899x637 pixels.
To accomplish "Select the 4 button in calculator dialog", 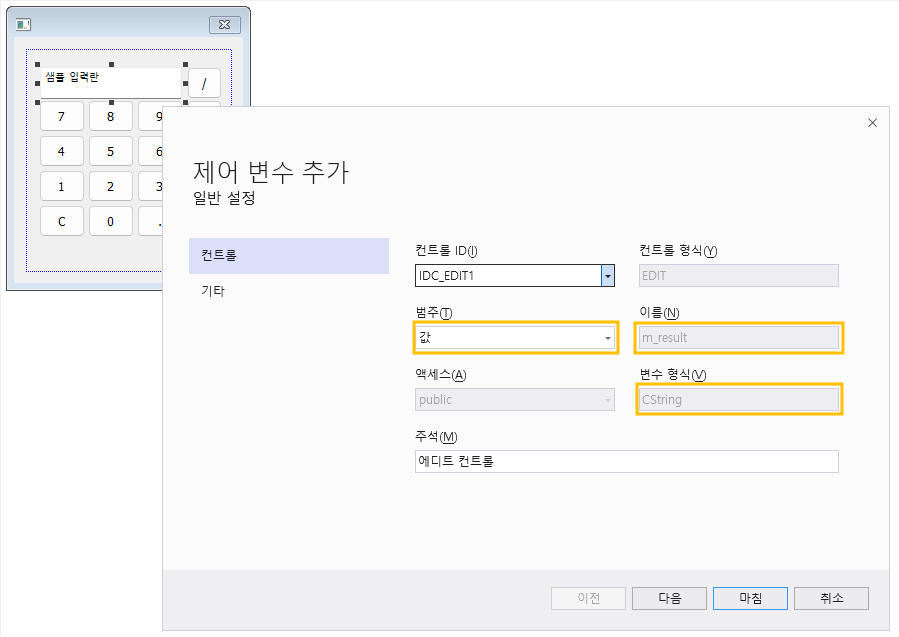I will (x=62, y=152).
